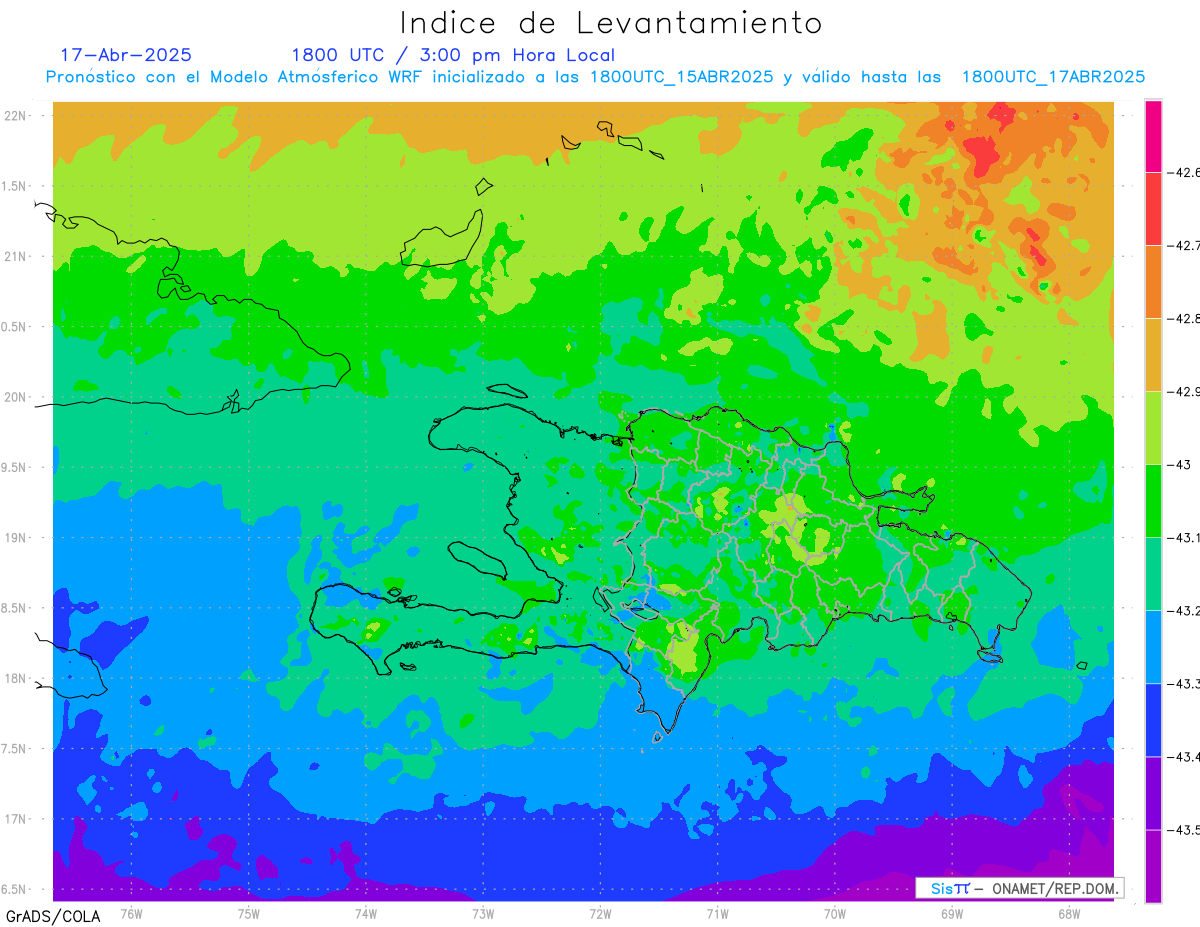Image resolution: width=1200 pixels, height=927 pixels.
Task: Click the "SisTT - ONAMET/REP.DOM." credit box
Action: coord(1020,888)
